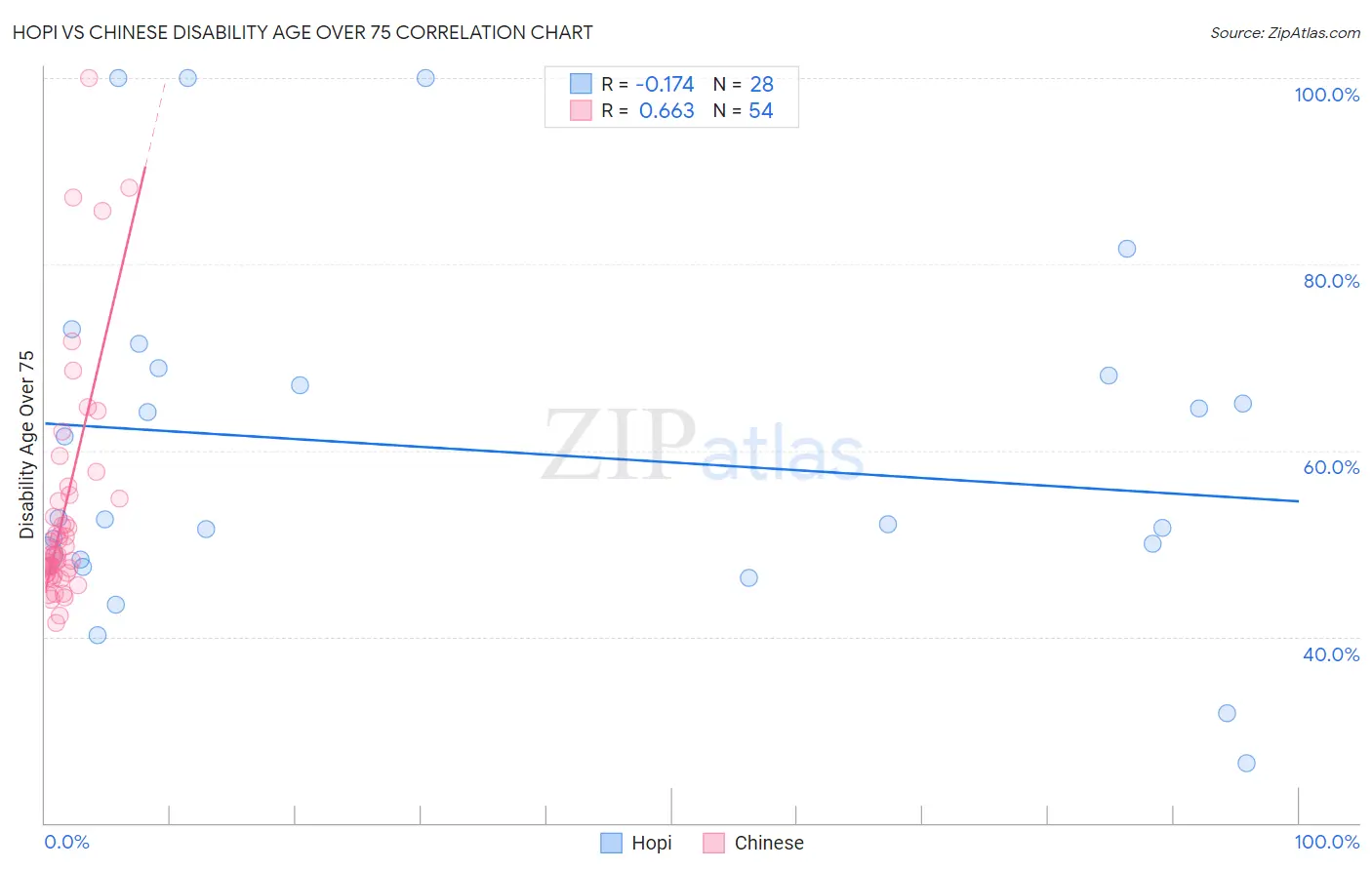Click the chart title text
The image size is (1372, 870).
coord(303,32)
